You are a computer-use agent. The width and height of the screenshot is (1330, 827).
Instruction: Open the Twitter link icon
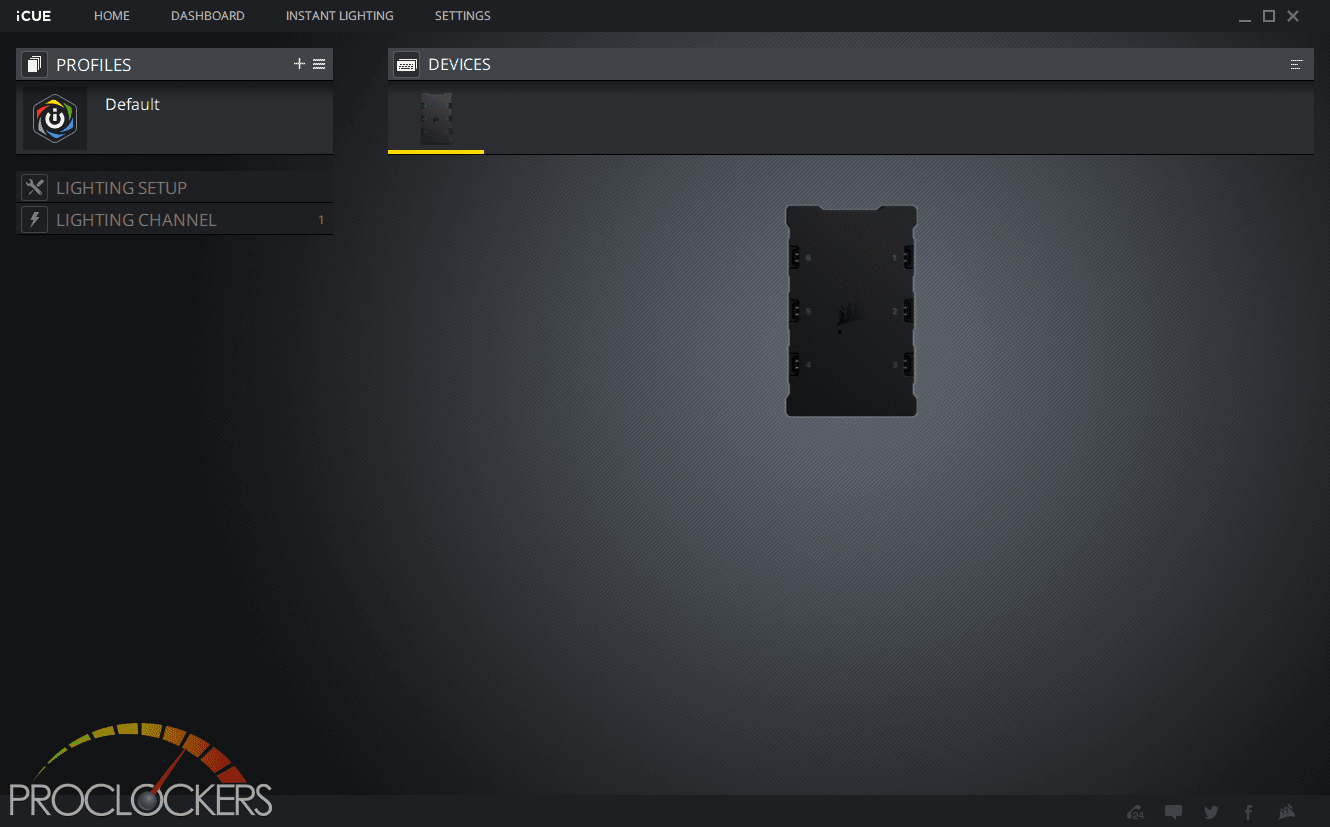click(1211, 812)
